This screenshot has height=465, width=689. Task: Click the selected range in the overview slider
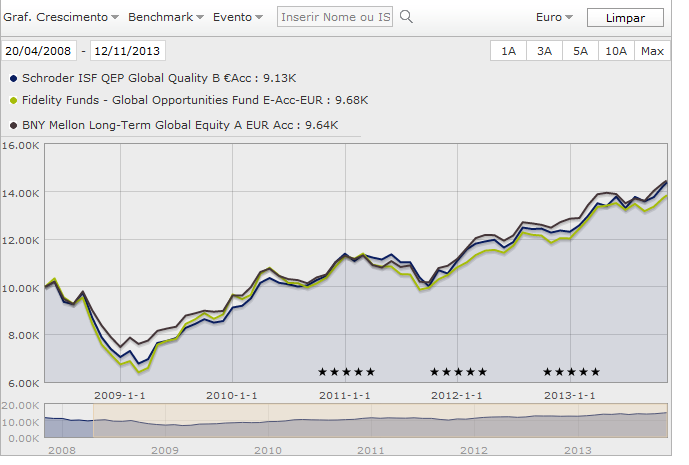380,420
